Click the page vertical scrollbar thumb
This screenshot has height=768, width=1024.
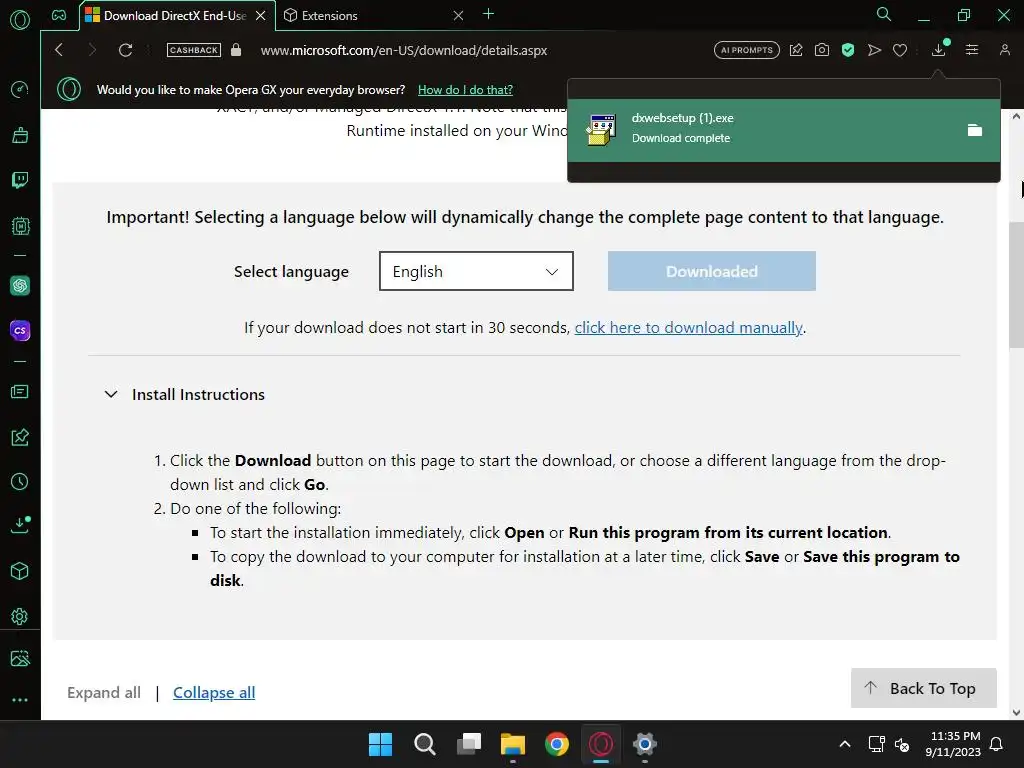coord(1016,285)
